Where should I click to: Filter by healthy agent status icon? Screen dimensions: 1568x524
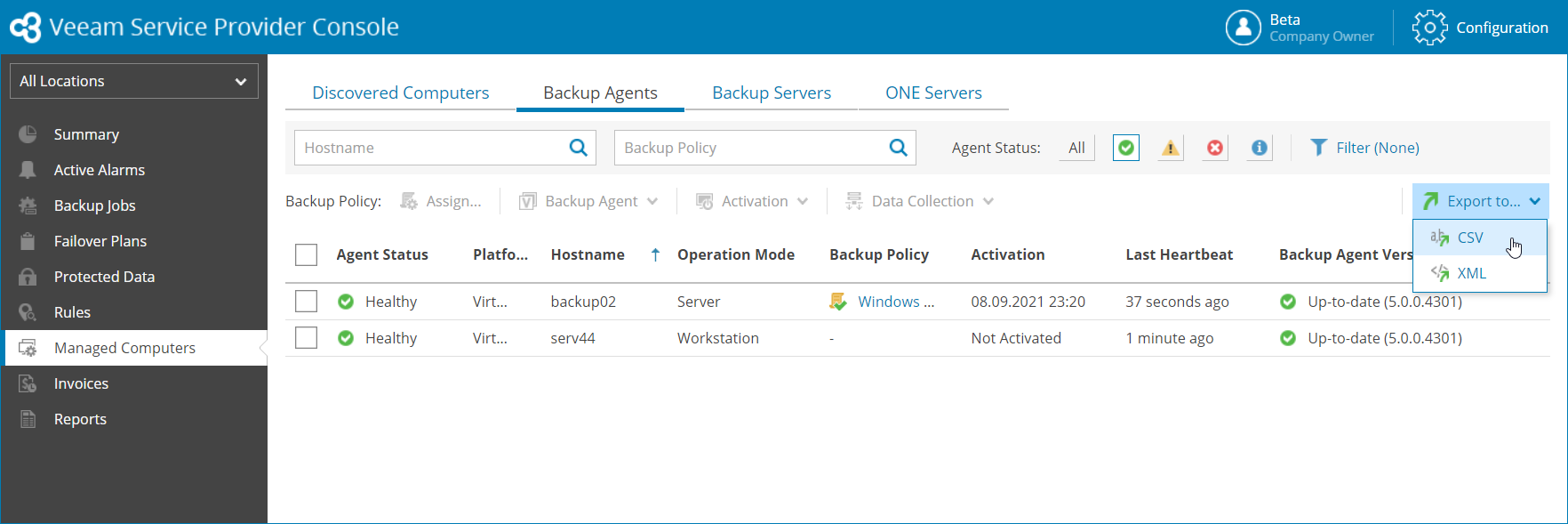pyautogui.click(x=1126, y=148)
